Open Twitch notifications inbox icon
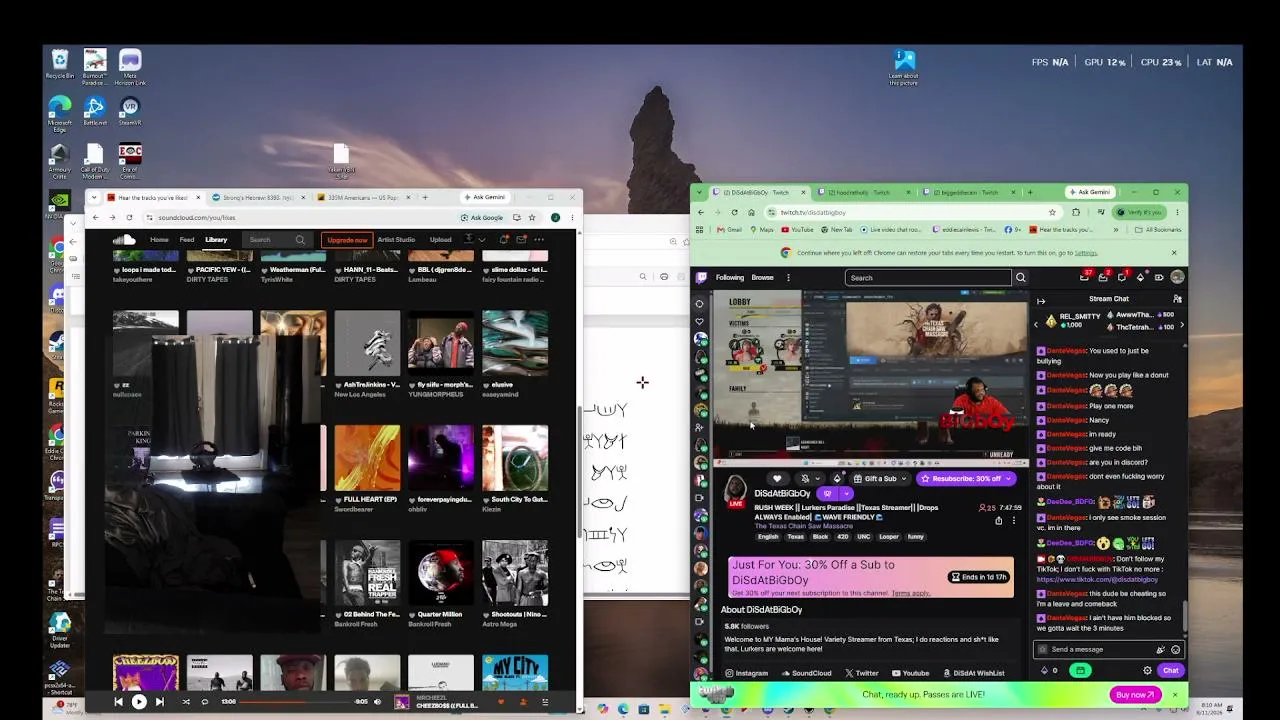Screen dimensions: 1280x720 pyautogui.click(x=1103, y=277)
